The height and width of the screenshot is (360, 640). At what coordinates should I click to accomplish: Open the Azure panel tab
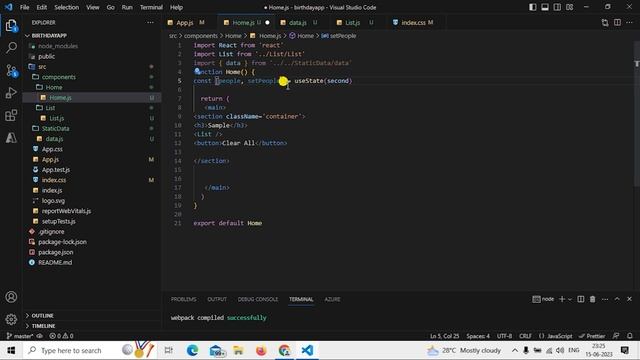click(x=332, y=299)
